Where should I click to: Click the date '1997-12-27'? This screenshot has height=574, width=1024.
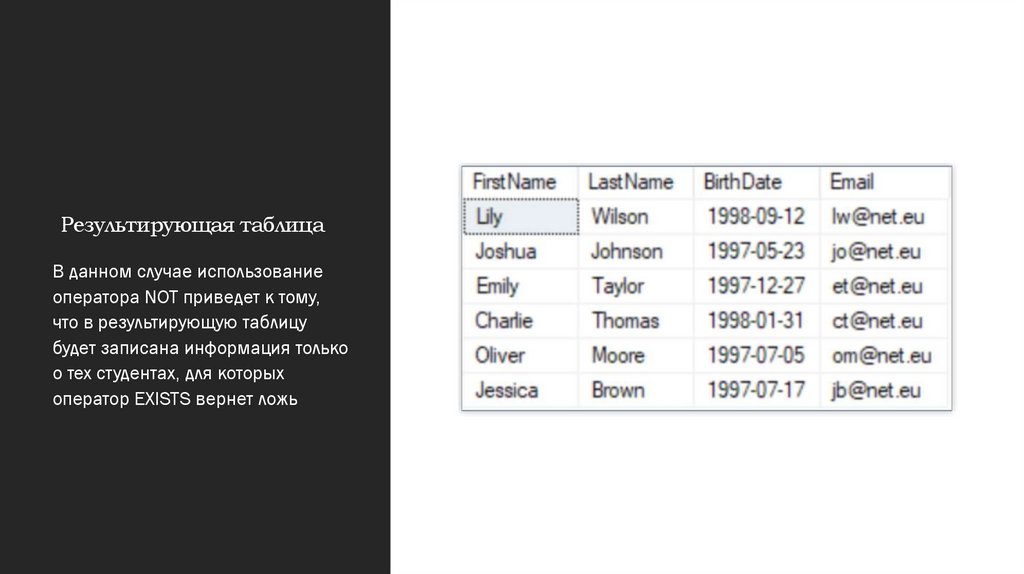tap(756, 286)
